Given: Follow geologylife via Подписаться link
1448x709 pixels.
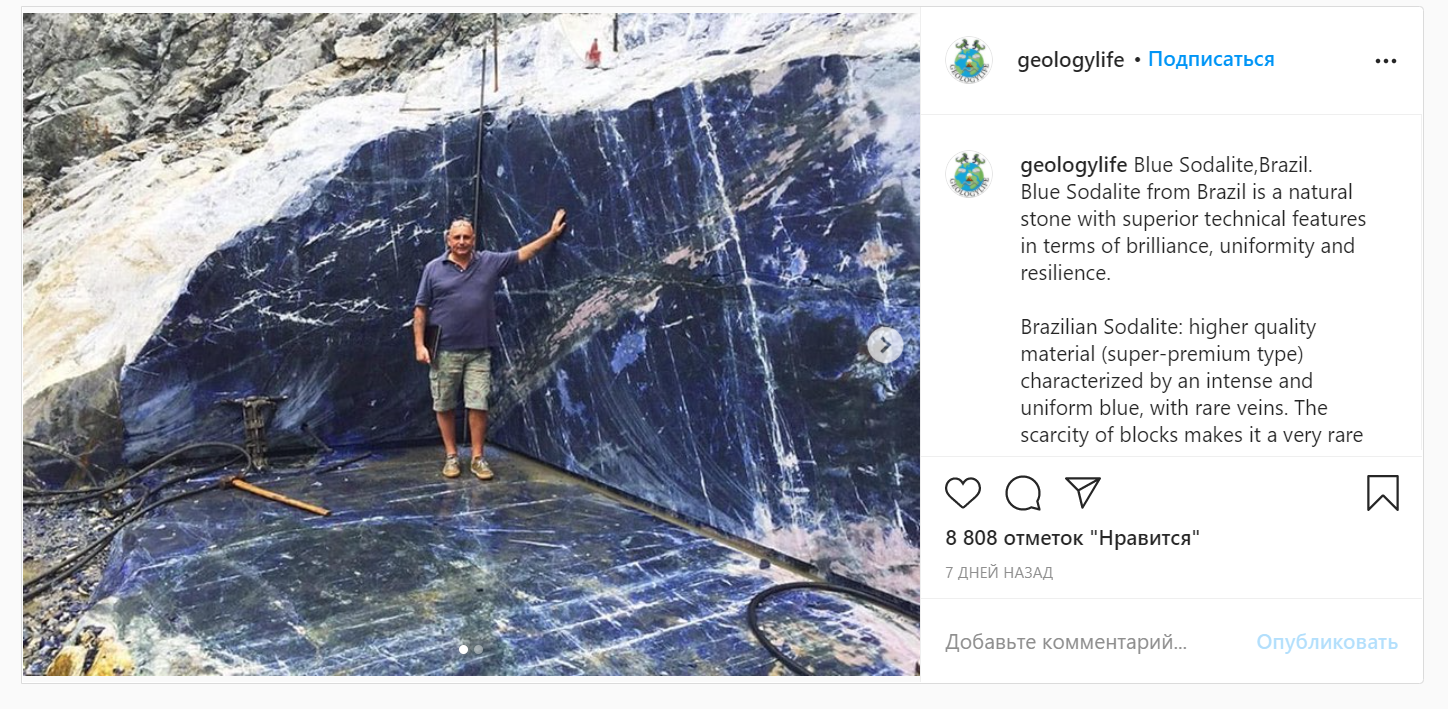Looking at the screenshot, I should coord(1211,60).
